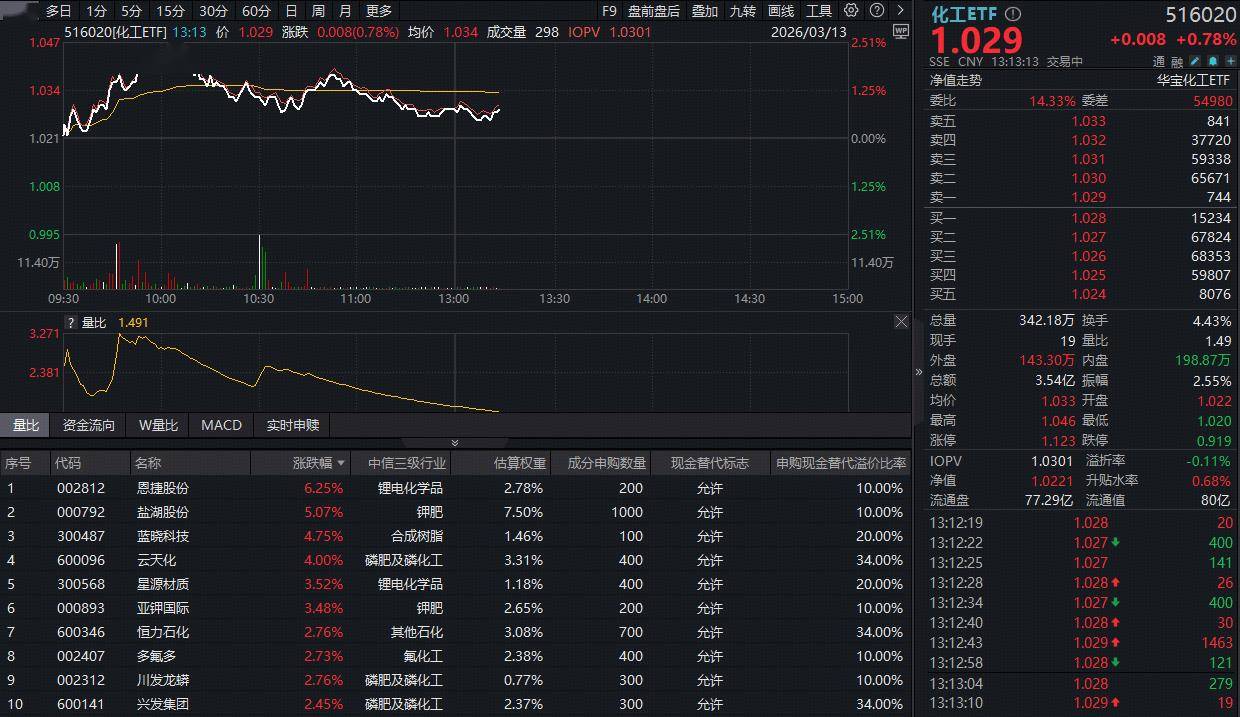Close the 量比 indicator sub-panel

click(x=901, y=322)
